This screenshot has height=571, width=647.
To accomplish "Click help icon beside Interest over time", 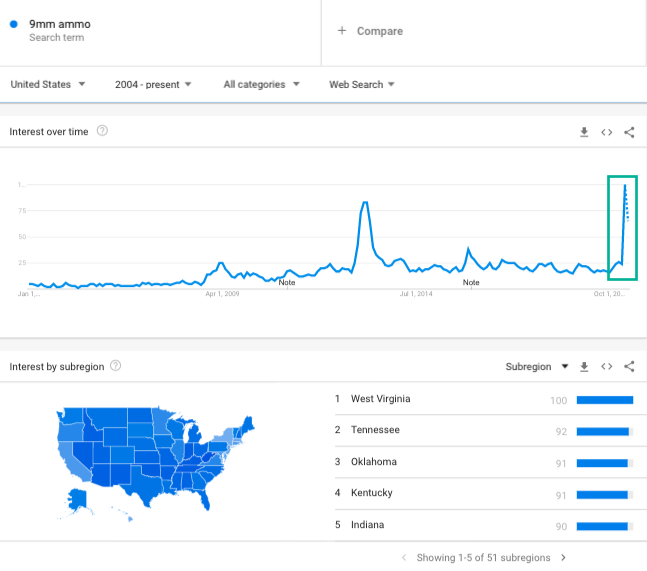I will pyautogui.click(x=102, y=131).
